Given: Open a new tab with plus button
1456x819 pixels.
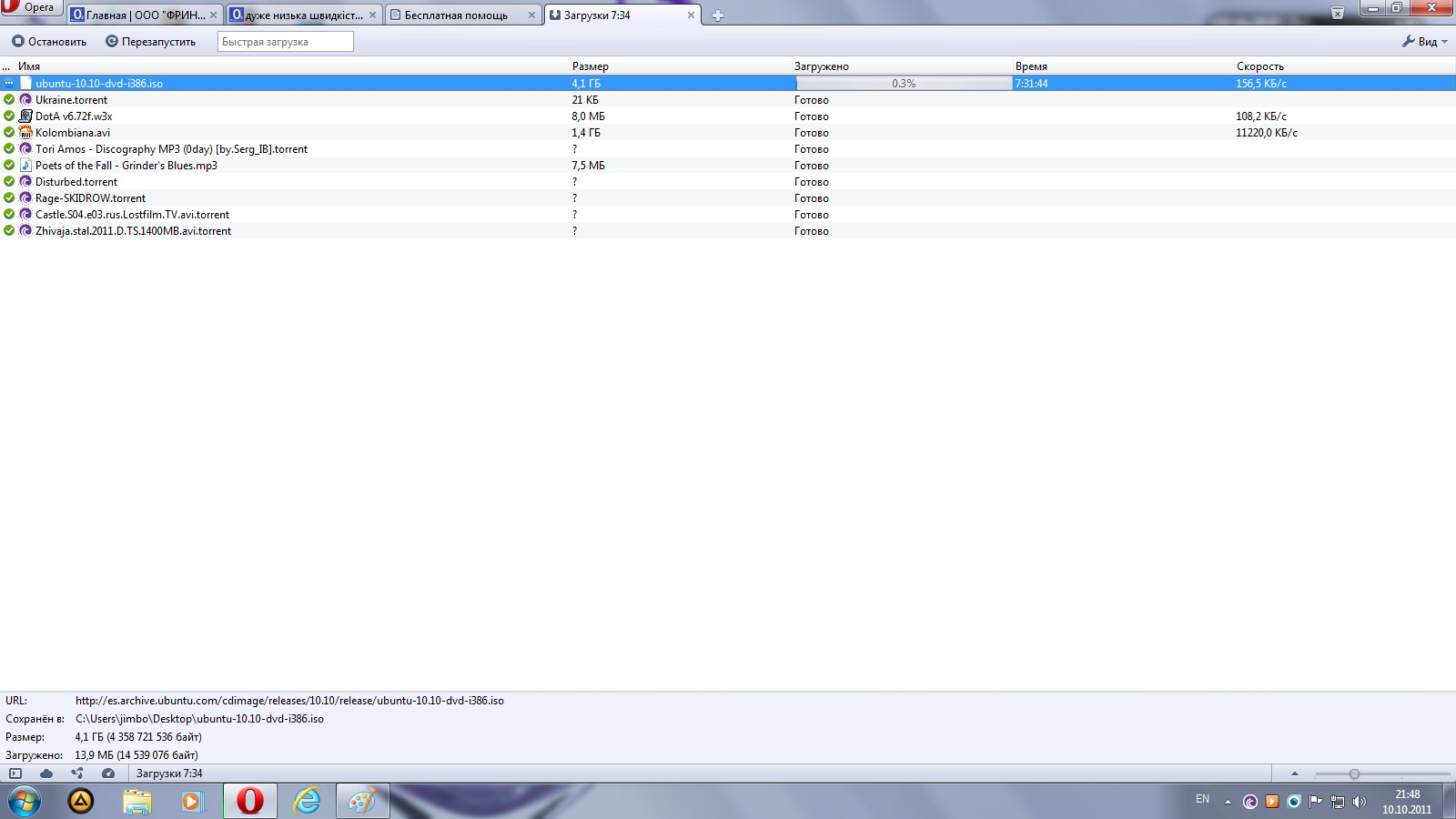Looking at the screenshot, I should (717, 15).
